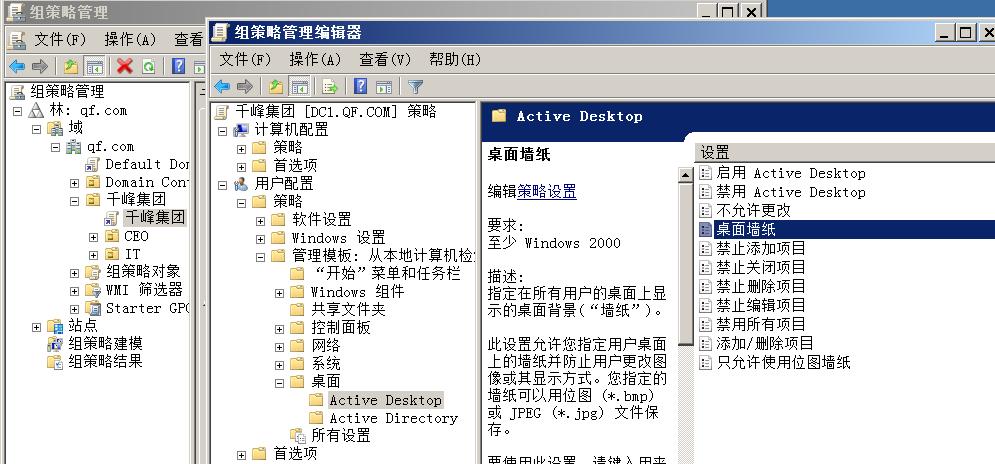Click the 组策略建模 icon in the left tree
Viewport: 995px width, 464px height.
pos(55,344)
